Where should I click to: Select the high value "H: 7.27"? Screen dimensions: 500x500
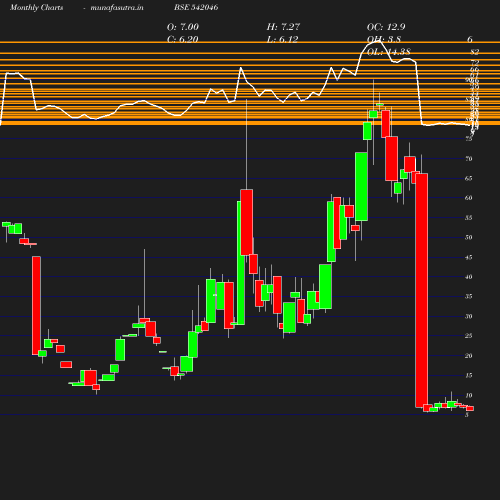click(x=283, y=27)
